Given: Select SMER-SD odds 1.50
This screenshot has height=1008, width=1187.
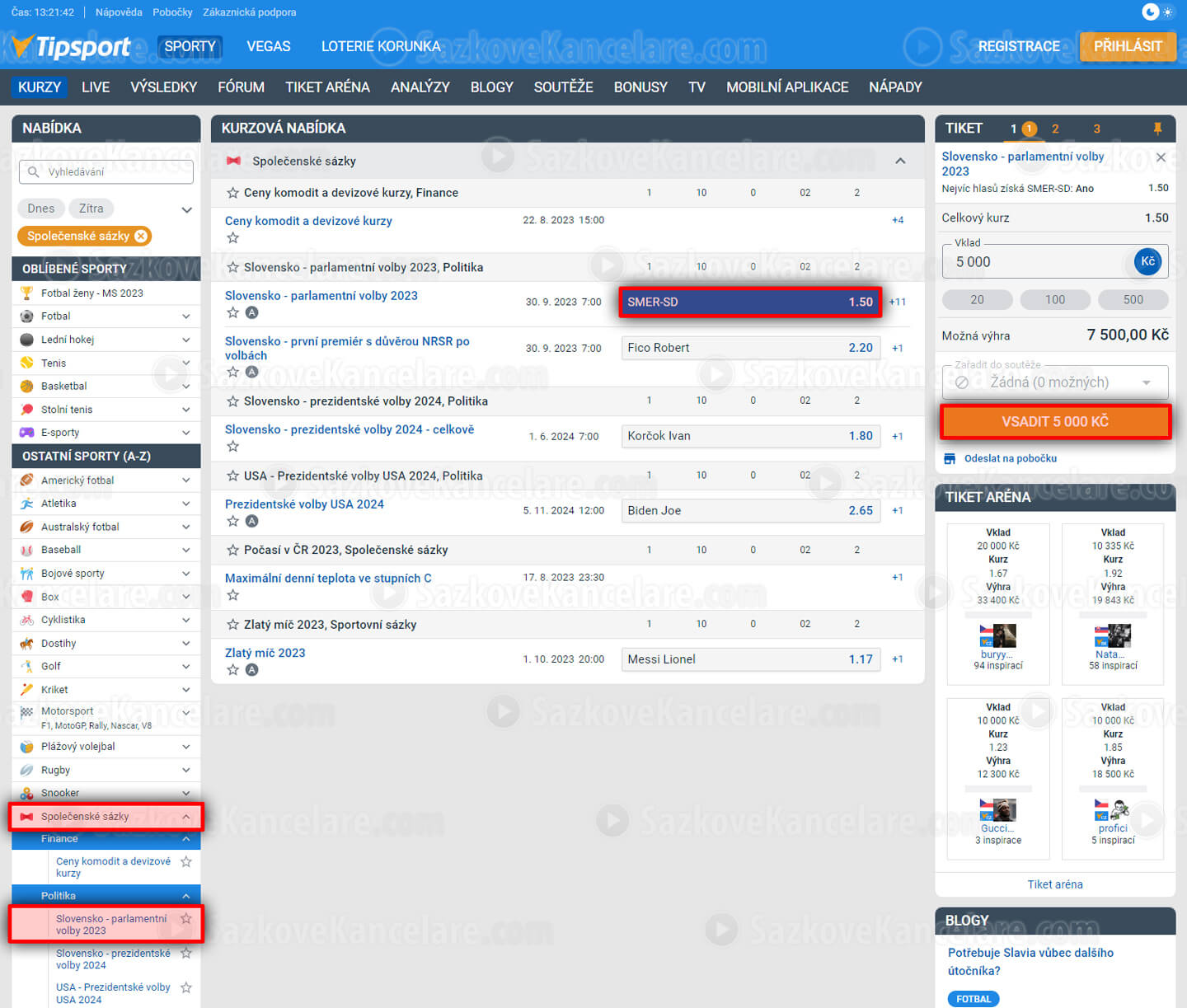Looking at the screenshot, I should [x=751, y=302].
